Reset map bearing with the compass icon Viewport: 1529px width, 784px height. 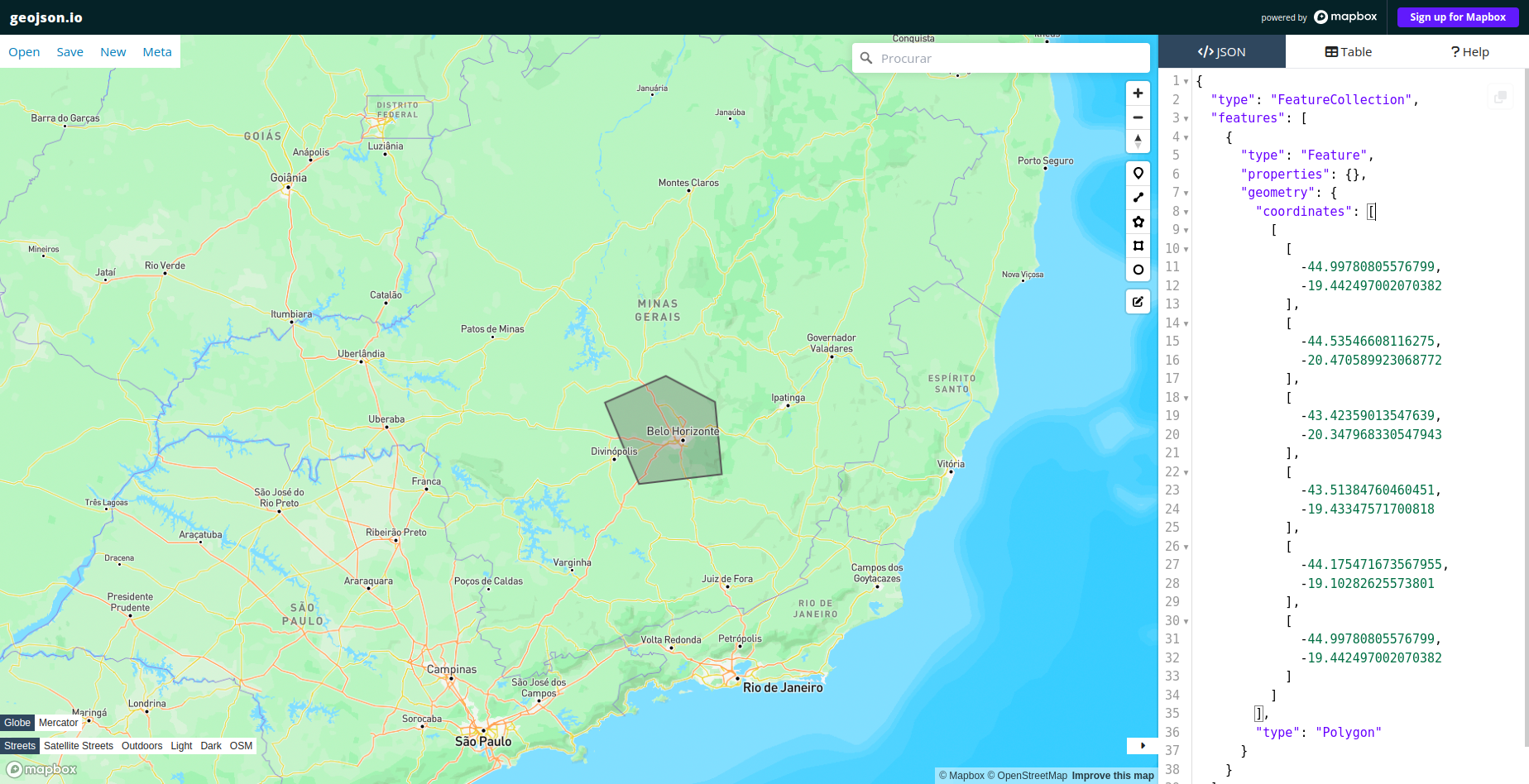coord(1138,141)
